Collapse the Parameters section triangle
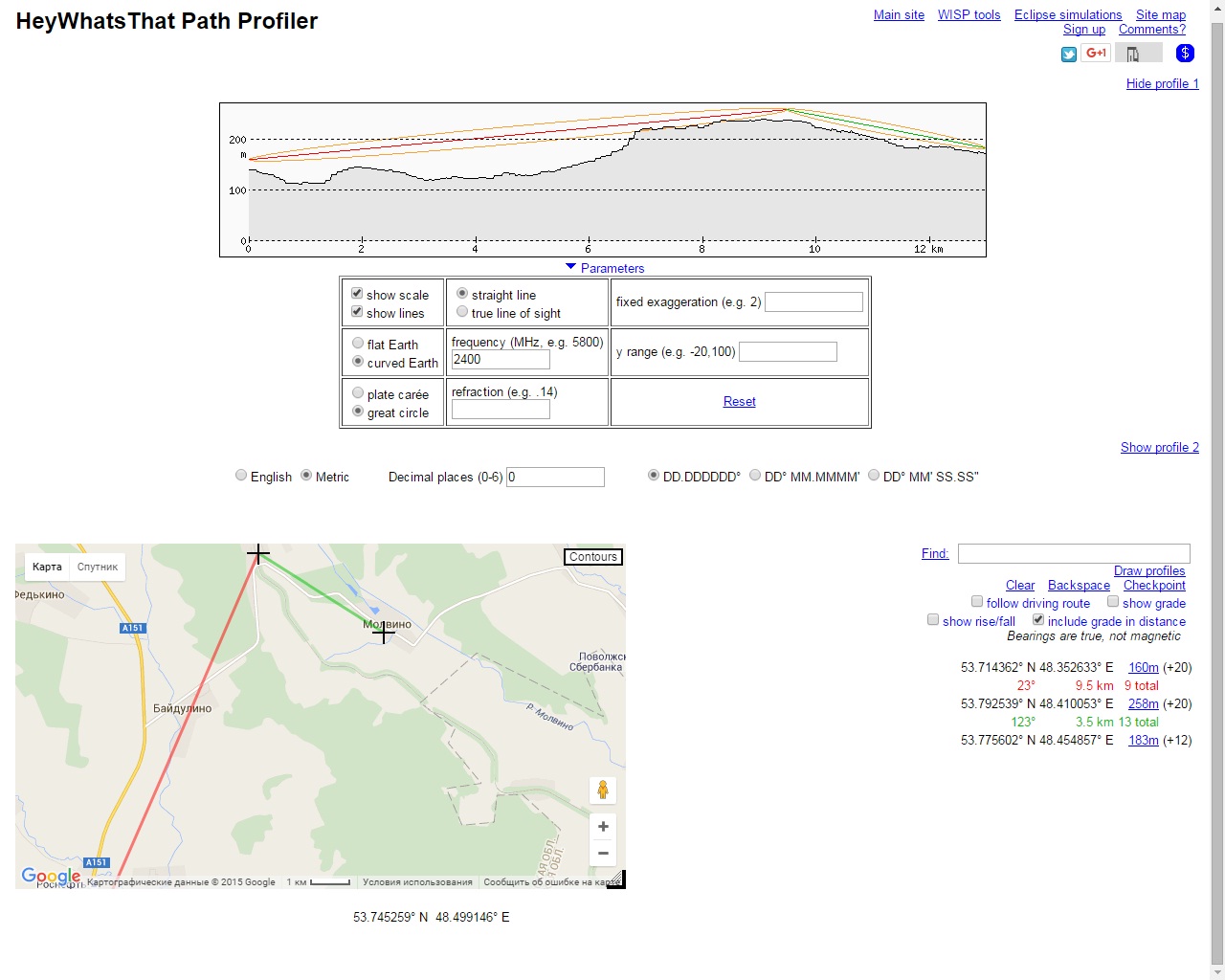Screen dimensions: 1225x980 tap(571, 267)
